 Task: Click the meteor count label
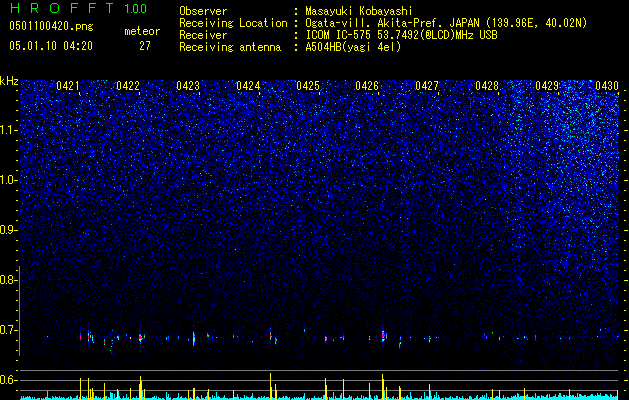click(142, 31)
